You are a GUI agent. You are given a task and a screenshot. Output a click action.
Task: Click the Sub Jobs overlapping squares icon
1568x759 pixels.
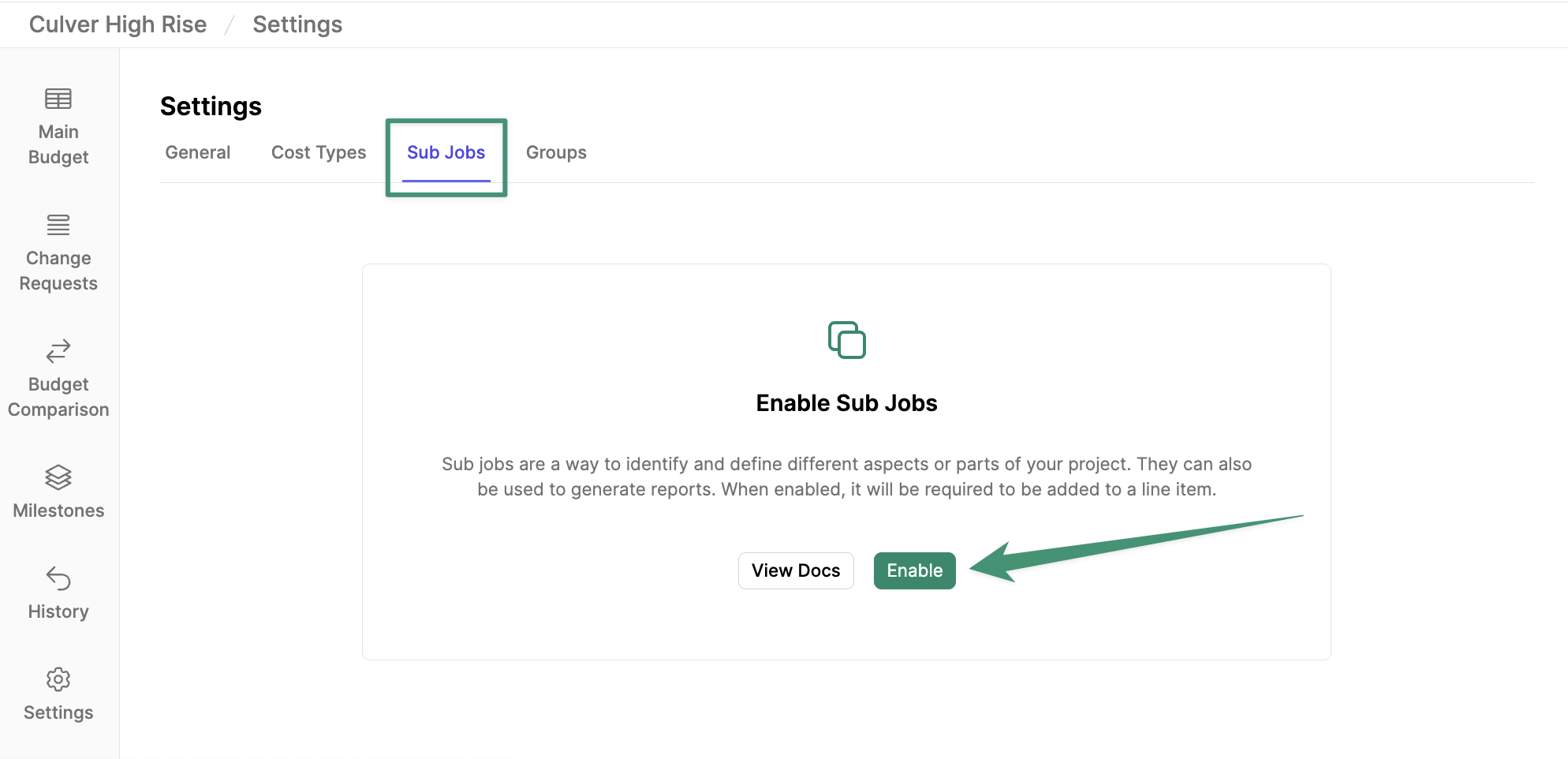coord(846,340)
